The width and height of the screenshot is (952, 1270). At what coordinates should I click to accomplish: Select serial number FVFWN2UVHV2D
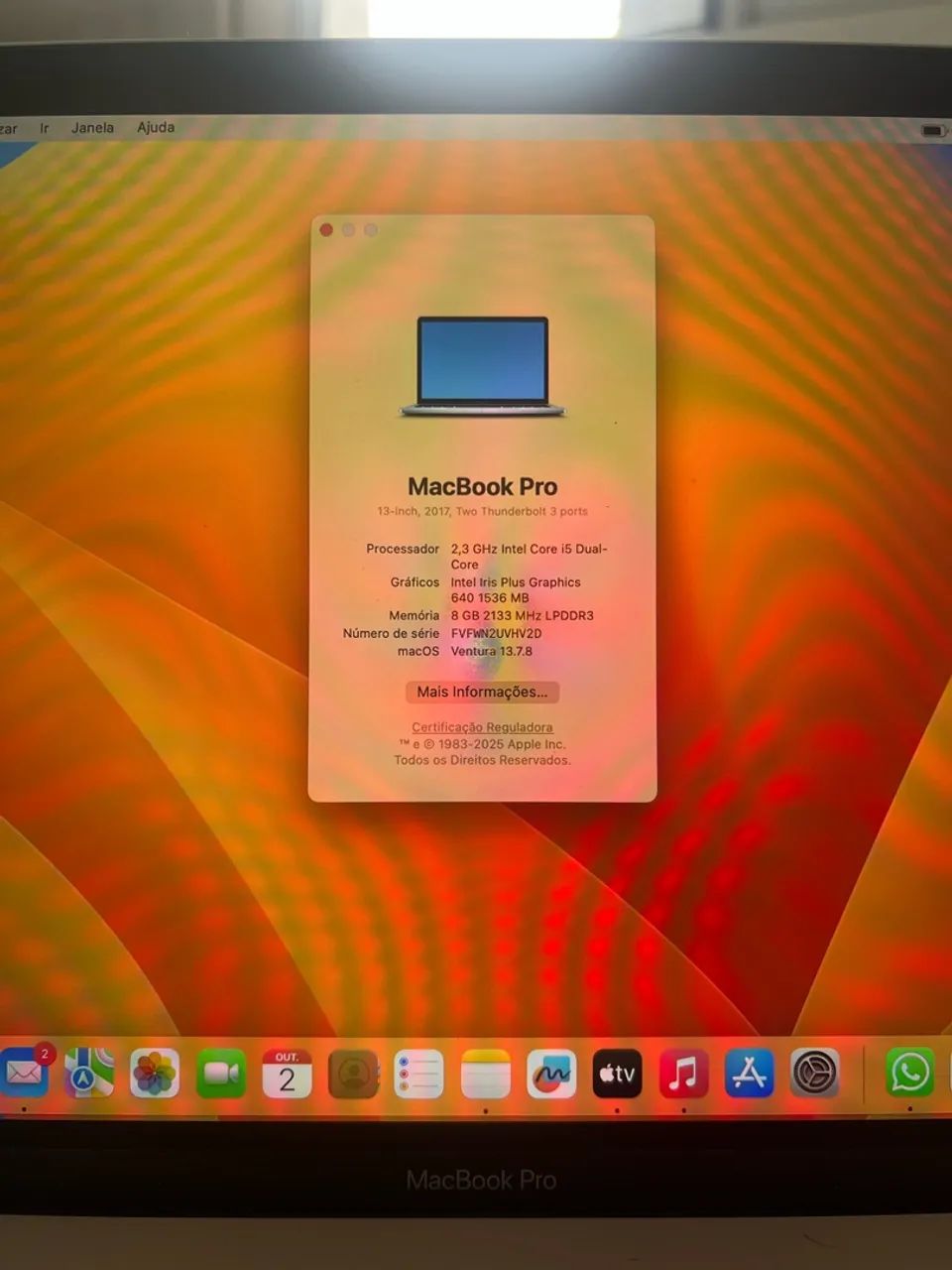[497, 633]
